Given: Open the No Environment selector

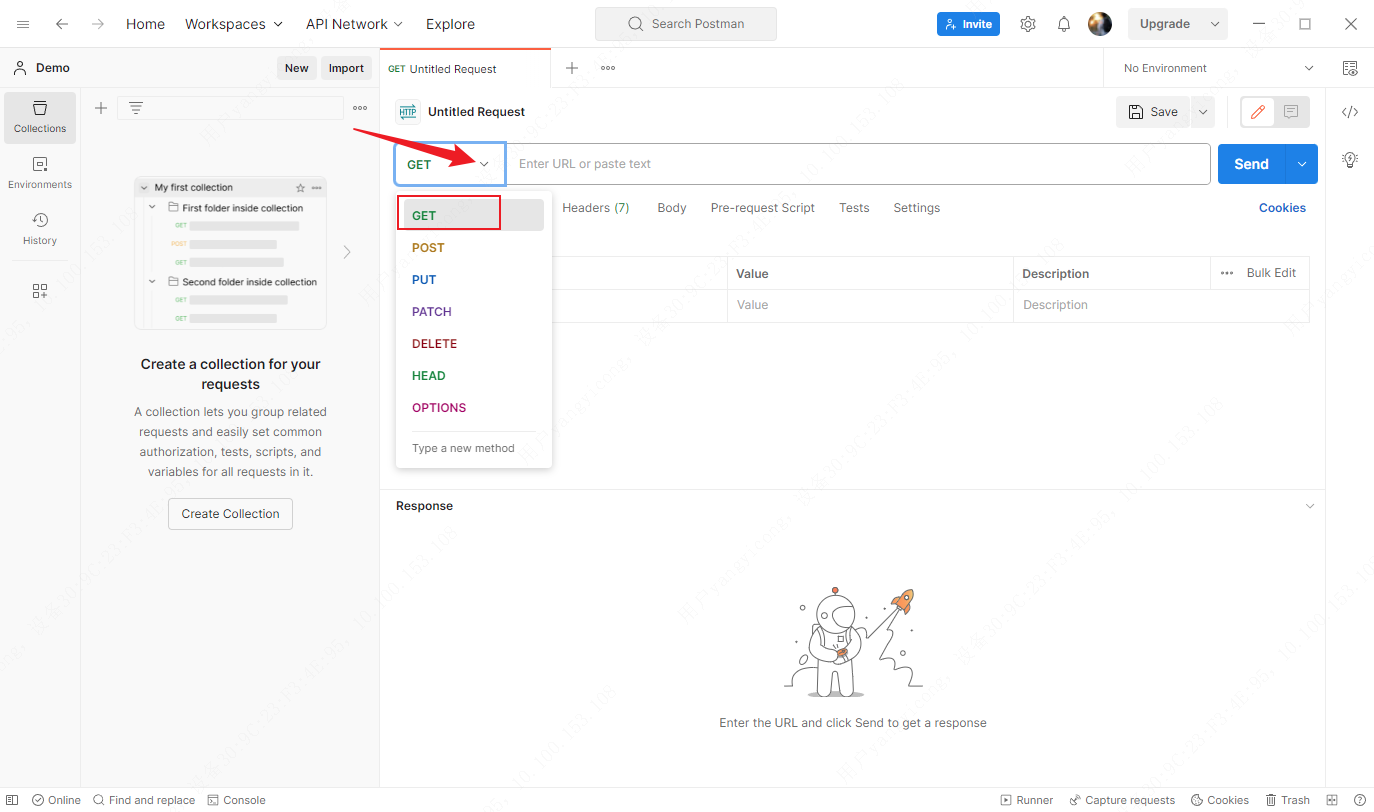Looking at the screenshot, I should tap(1219, 68).
